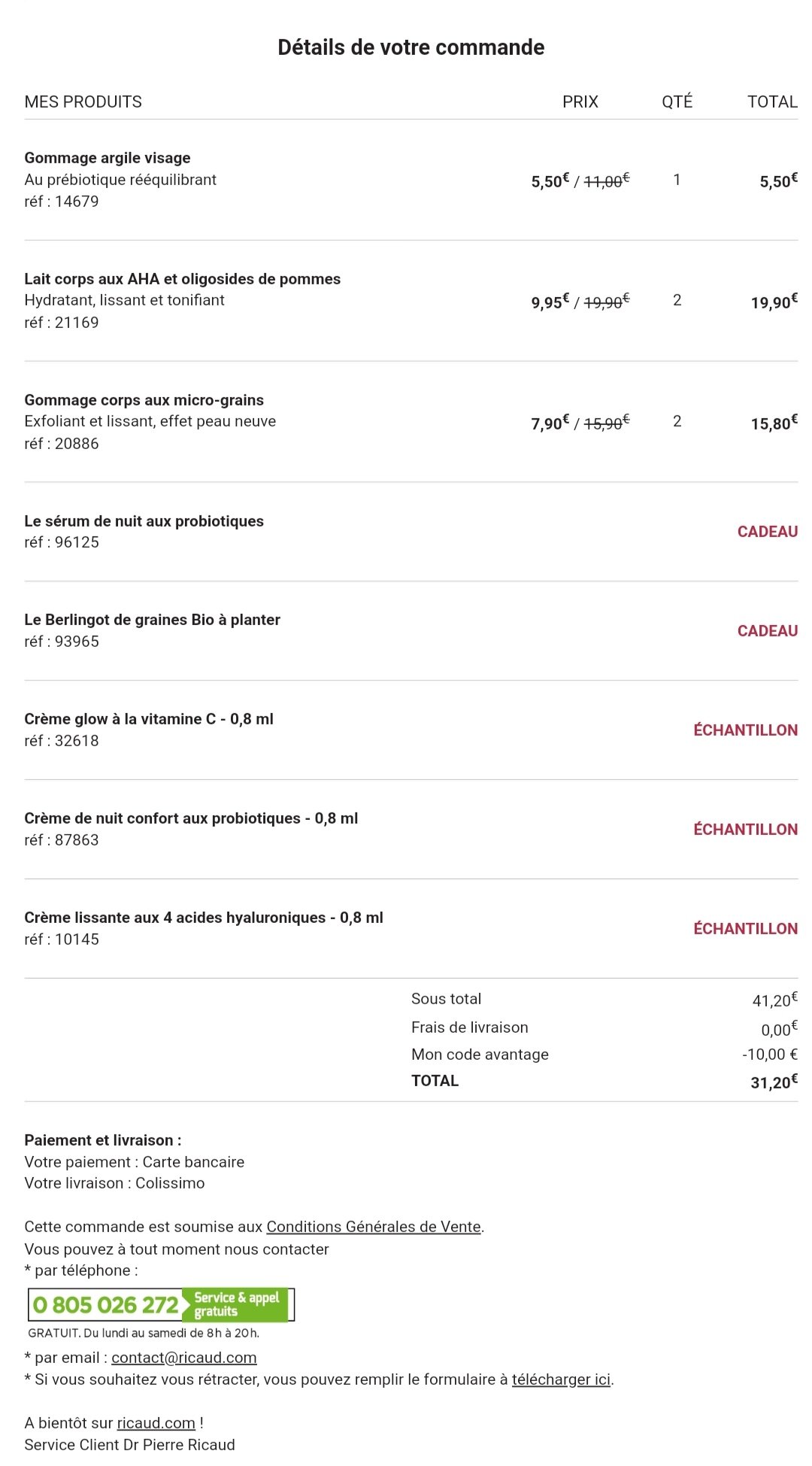This screenshot has width=812, height=1466.
Task: Click the Mon code avantage discount line
Action: coord(604,1055)
